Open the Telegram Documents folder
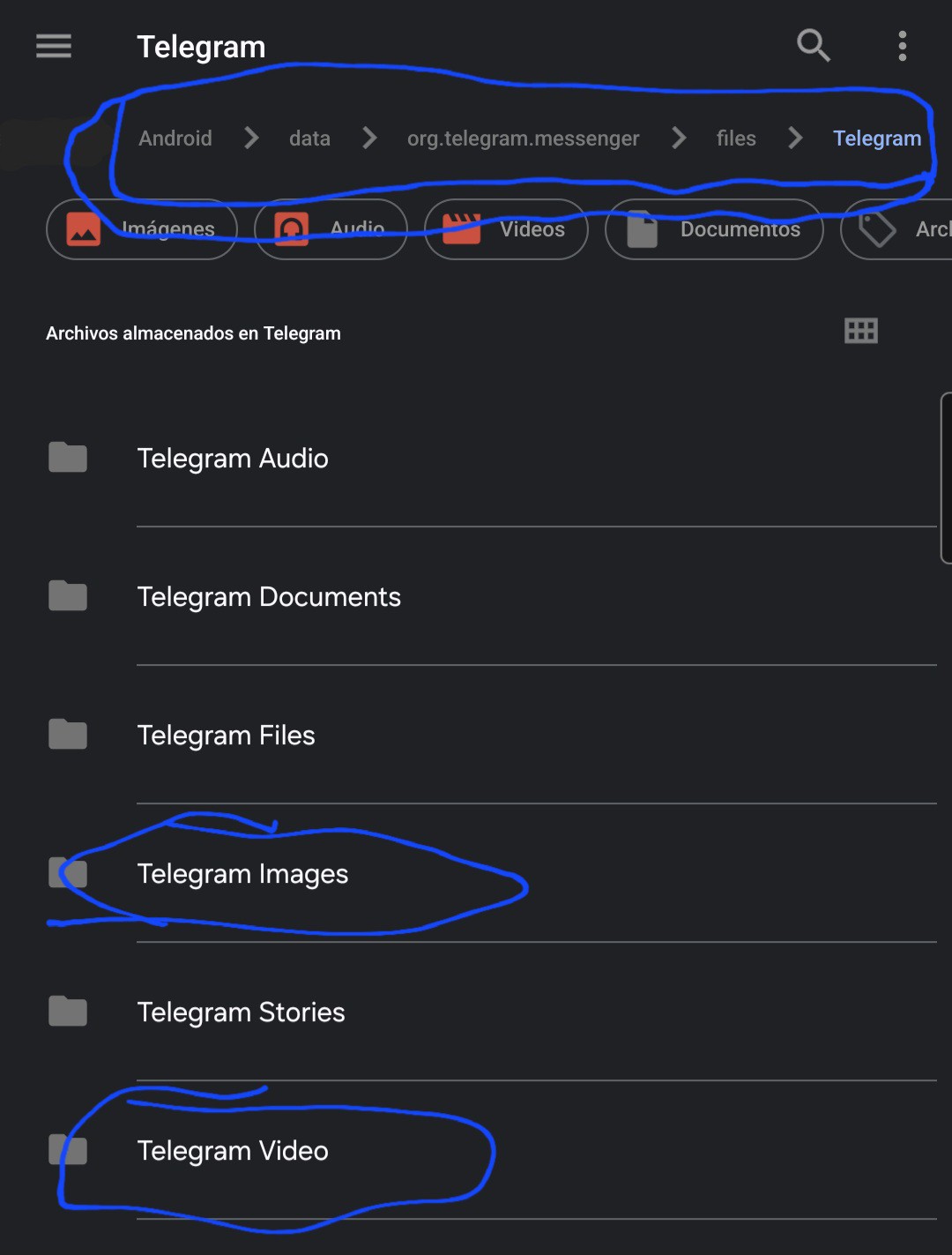 tap(269, 597)
